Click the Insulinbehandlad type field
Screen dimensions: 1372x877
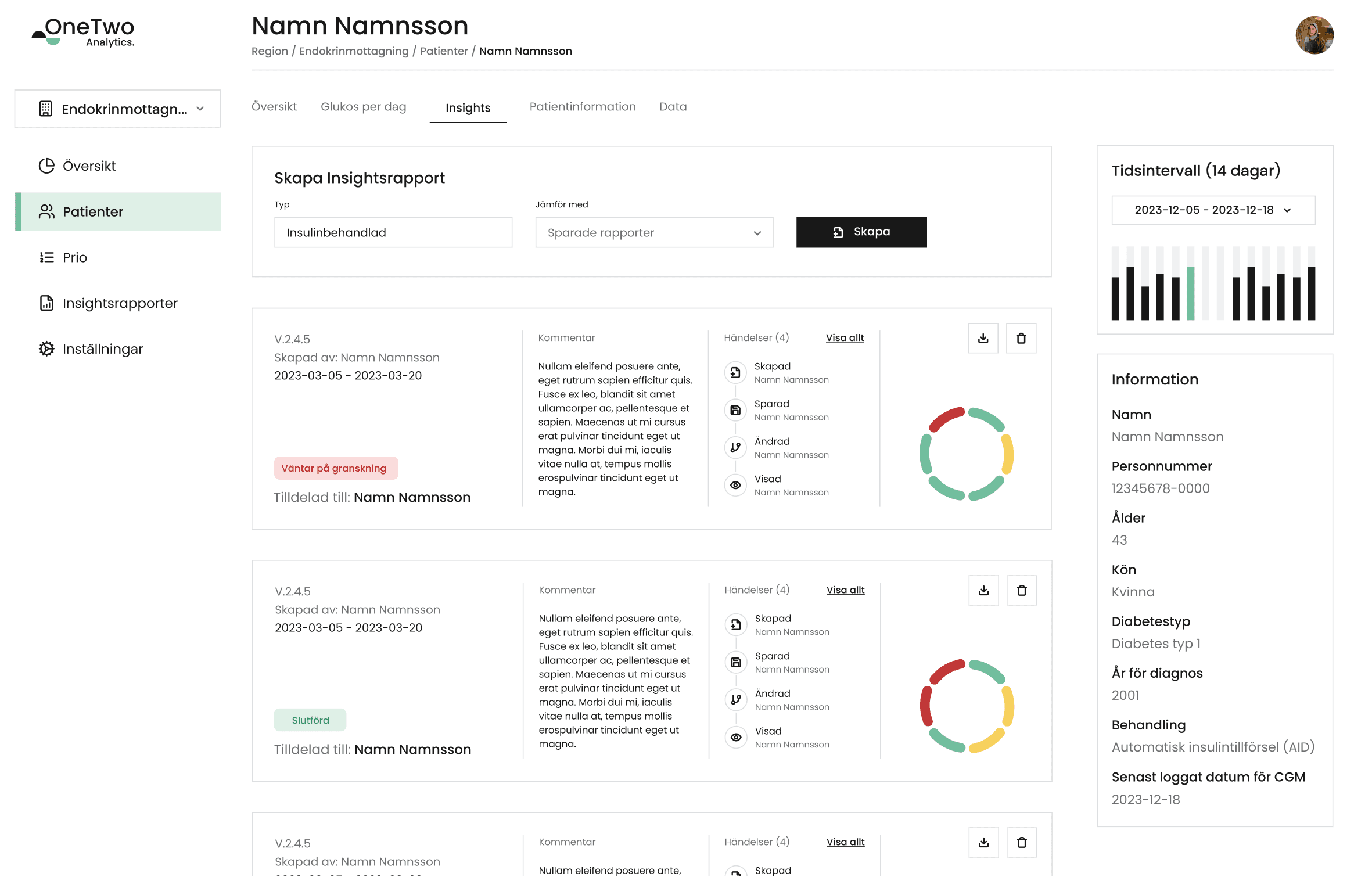click(393, 233)
